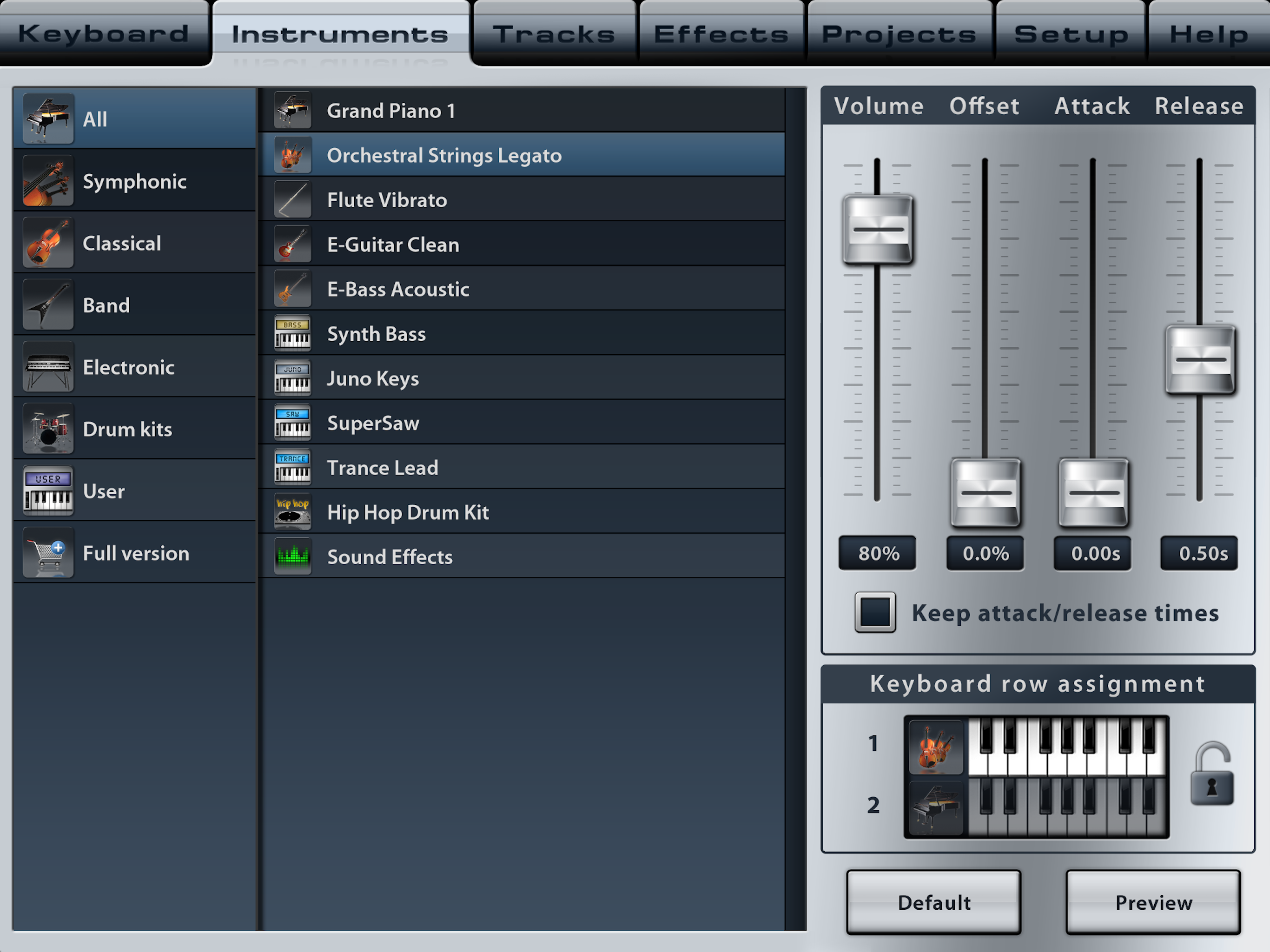Click the violin icon in keyboard row 1
This screenshot has width=1270, height=952.
tap(936, 747)
